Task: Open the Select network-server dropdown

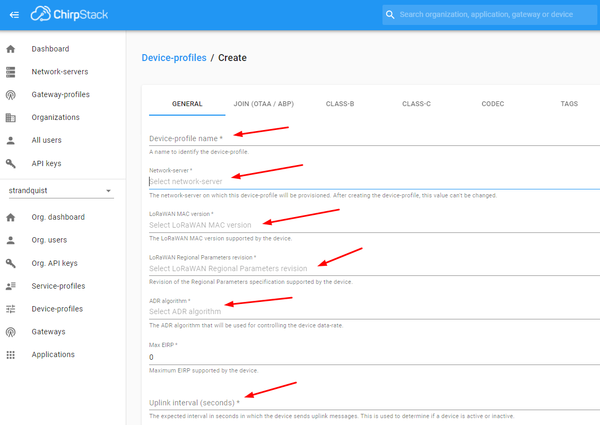Action: tap(370, 182)
